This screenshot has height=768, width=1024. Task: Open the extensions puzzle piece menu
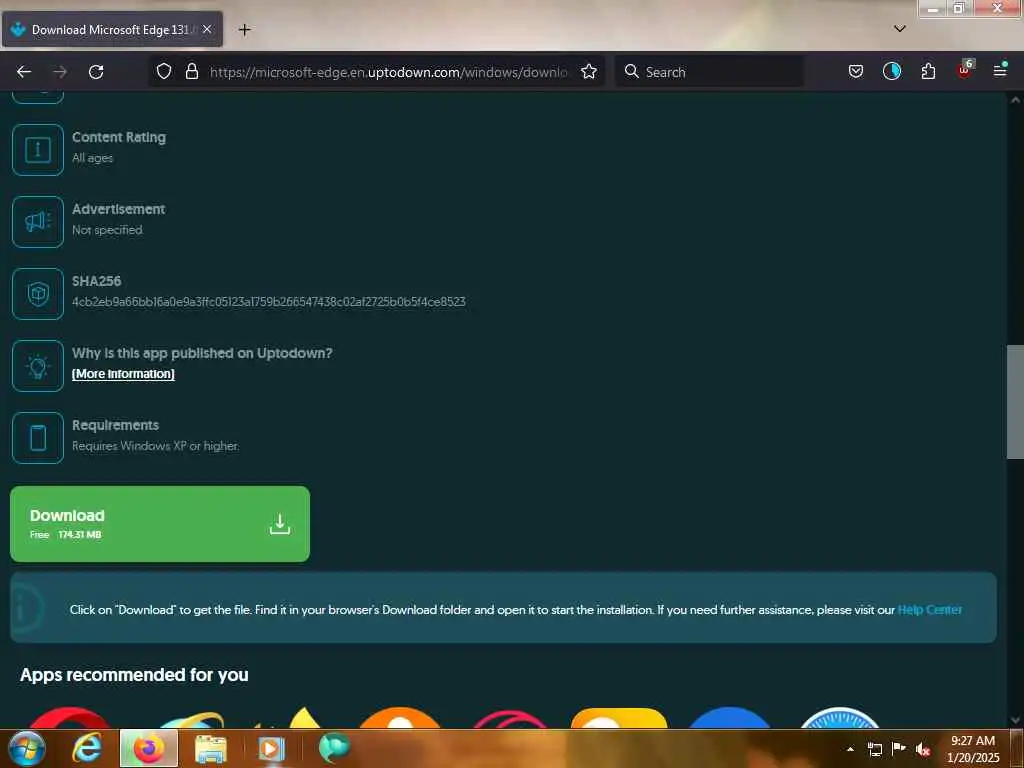[x=928, y=71]
